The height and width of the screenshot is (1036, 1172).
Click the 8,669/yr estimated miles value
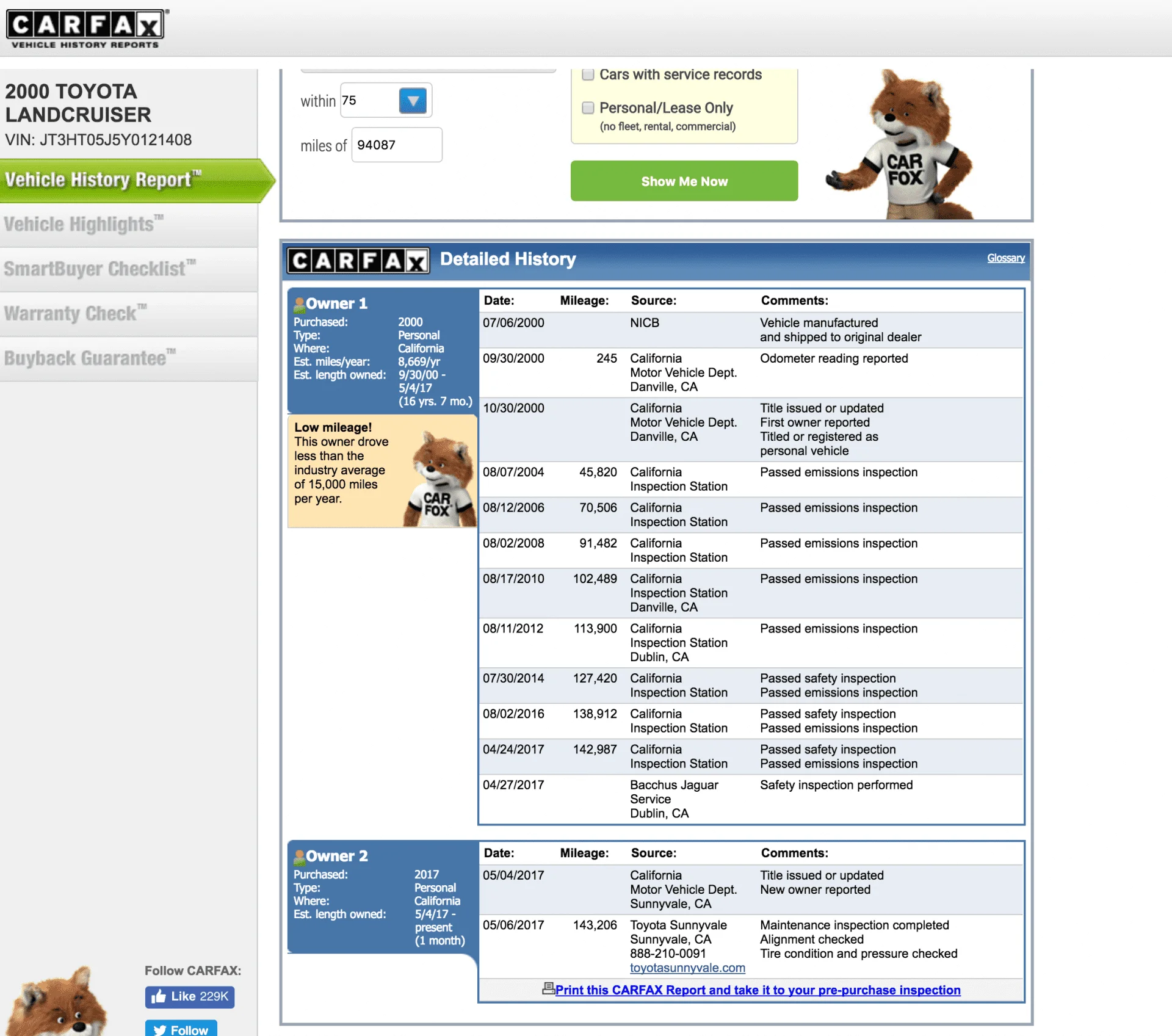tap(419, 362)
